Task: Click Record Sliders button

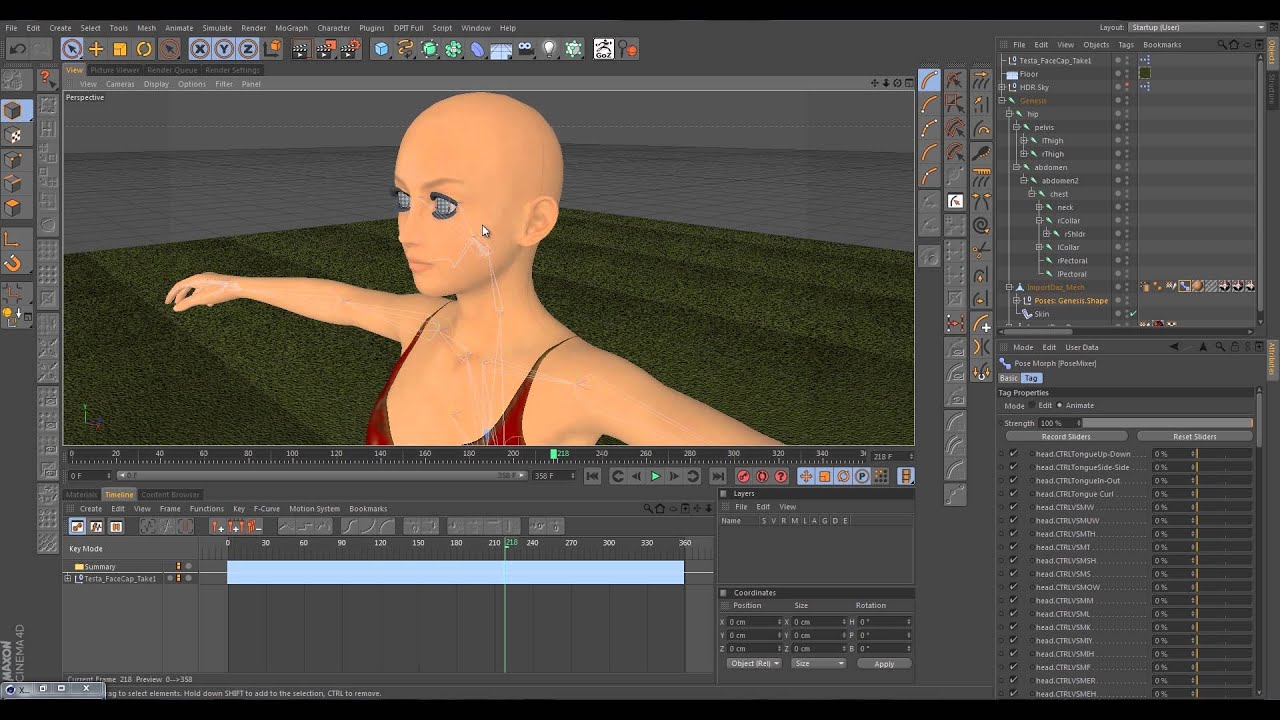Action: [x=1066, y=437]
